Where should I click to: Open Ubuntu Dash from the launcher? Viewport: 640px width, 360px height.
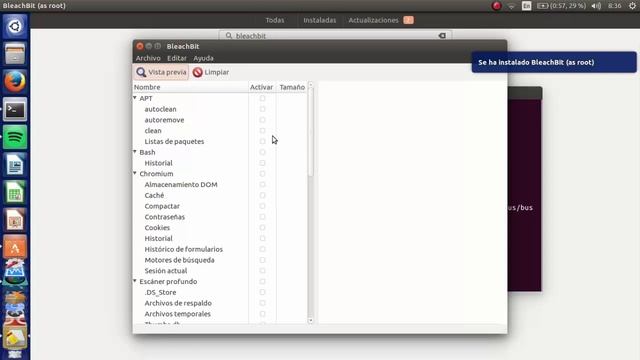click(15, 27)
